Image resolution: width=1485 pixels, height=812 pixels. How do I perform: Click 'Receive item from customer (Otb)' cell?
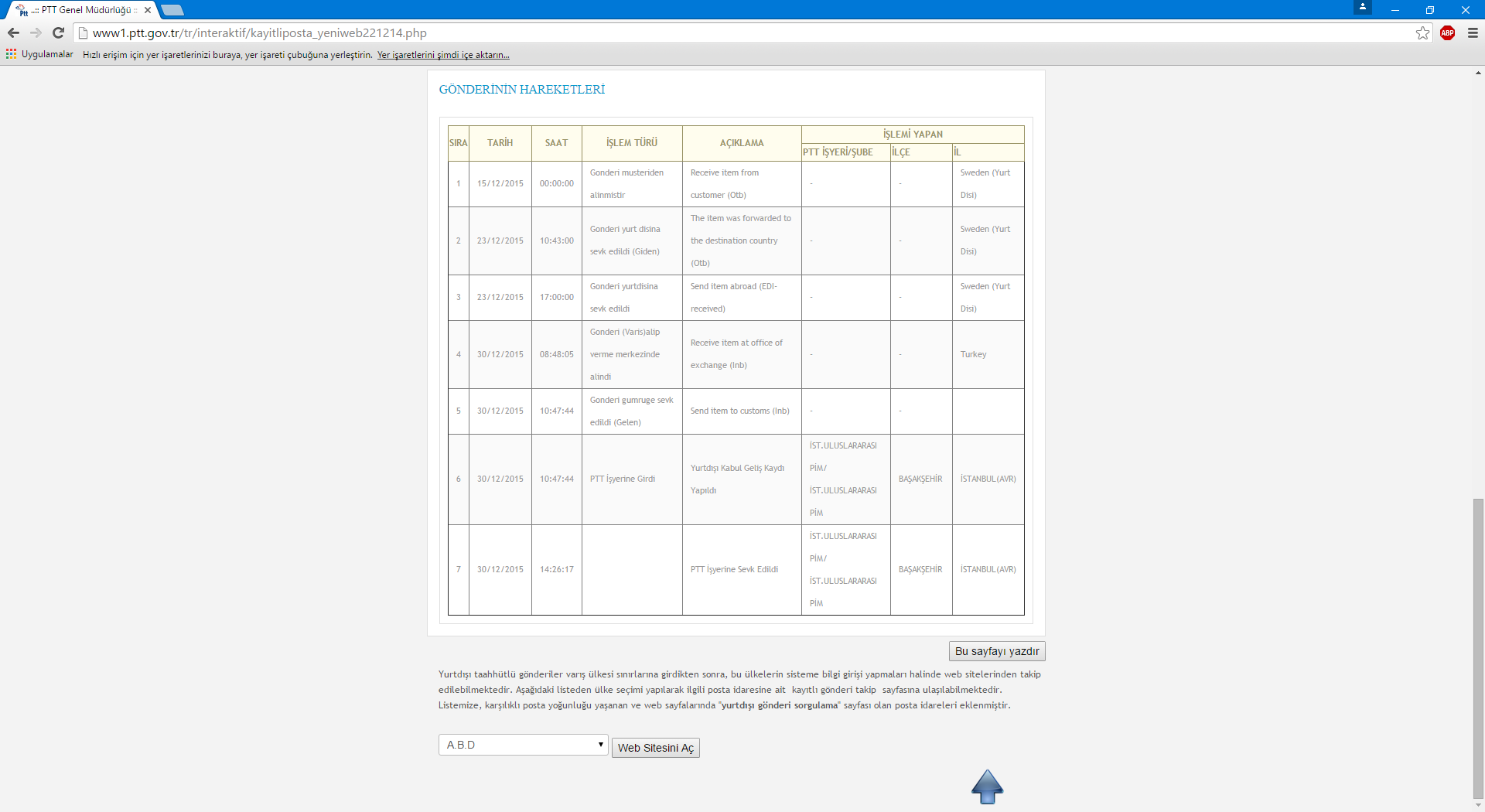742,184
